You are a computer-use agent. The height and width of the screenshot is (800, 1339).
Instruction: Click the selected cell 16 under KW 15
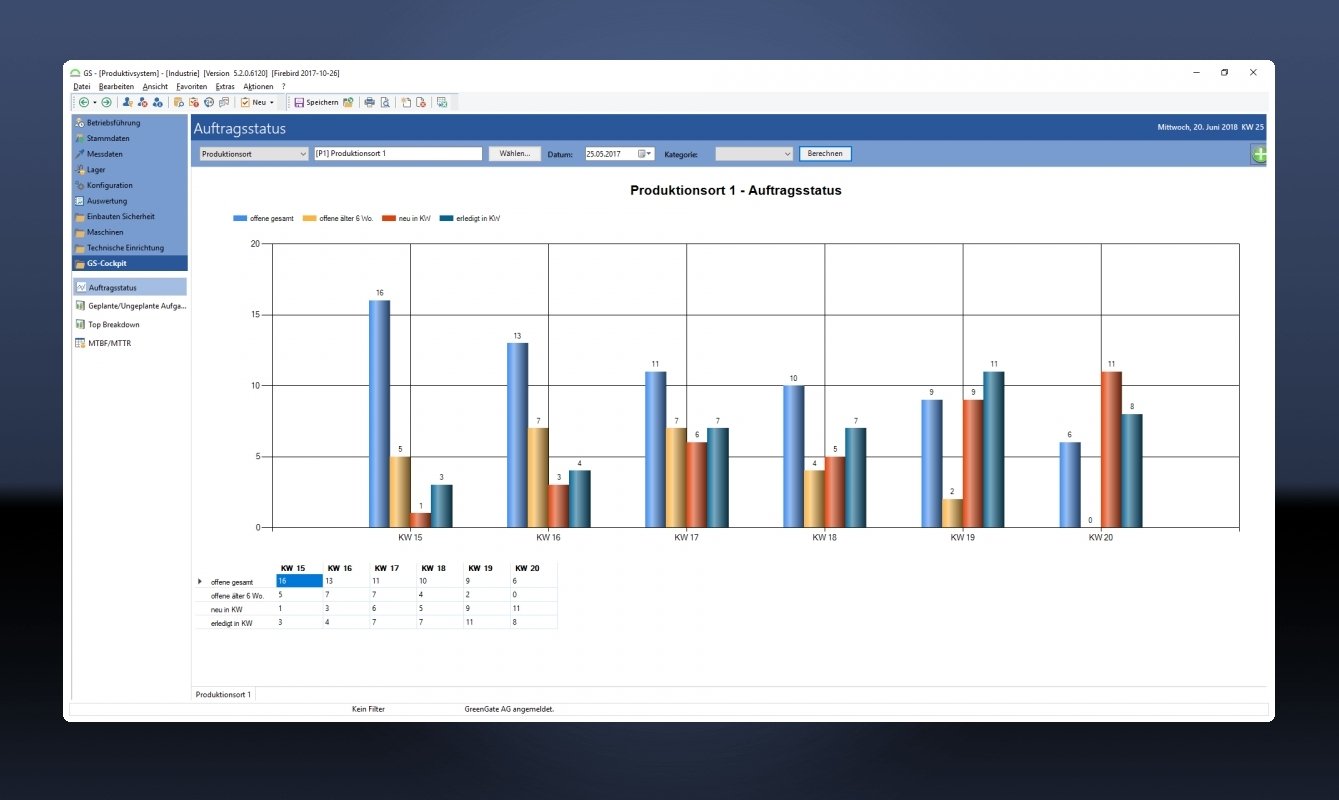click(x=299, y=581)
